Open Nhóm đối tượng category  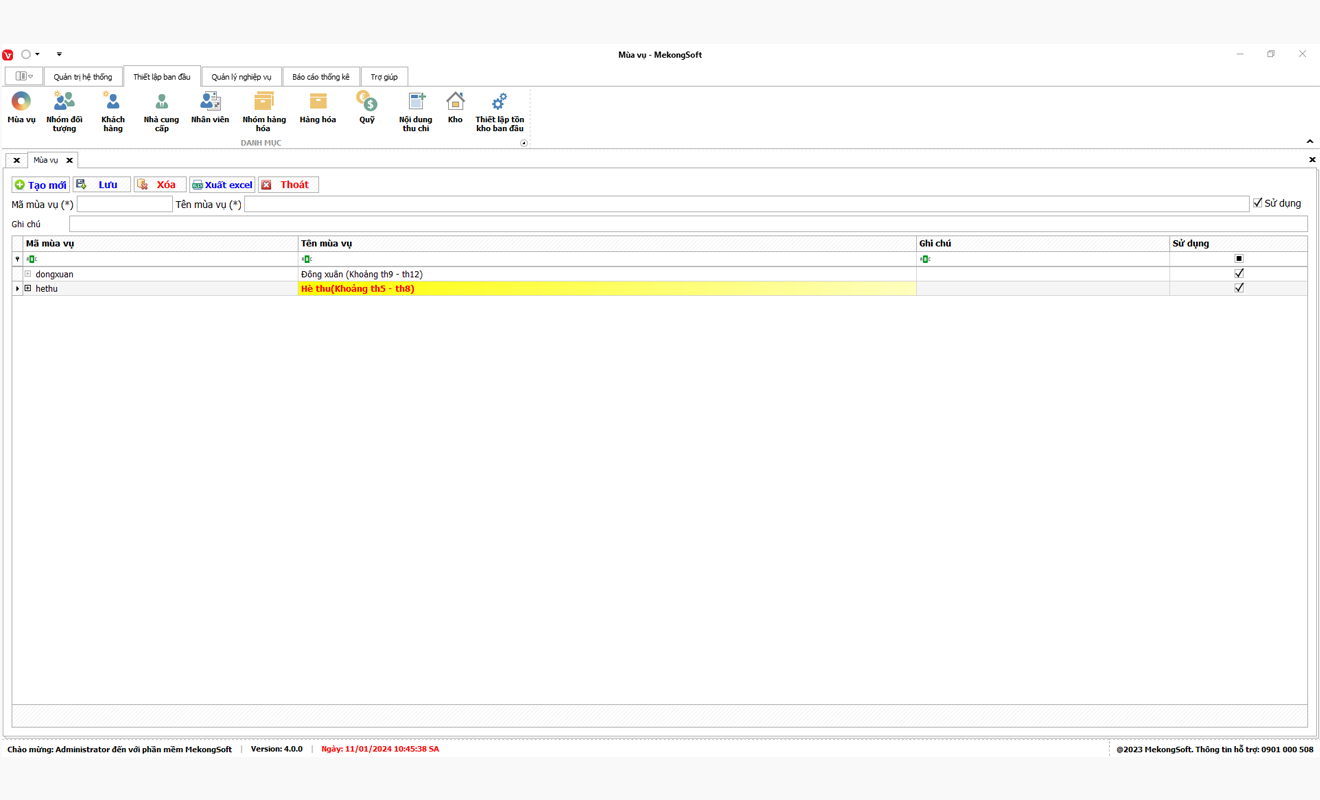[x=64, y=109]
